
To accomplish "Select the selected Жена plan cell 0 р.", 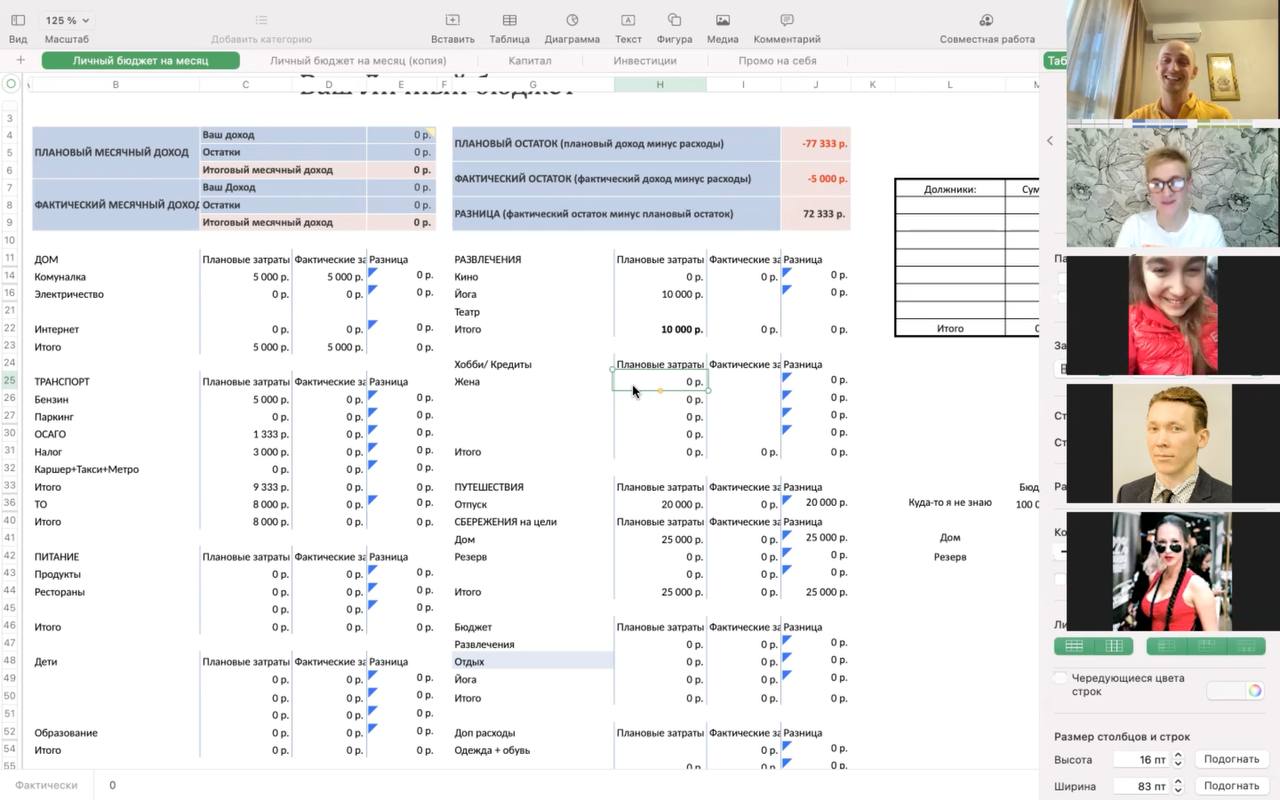I will [x=660, y=382].
